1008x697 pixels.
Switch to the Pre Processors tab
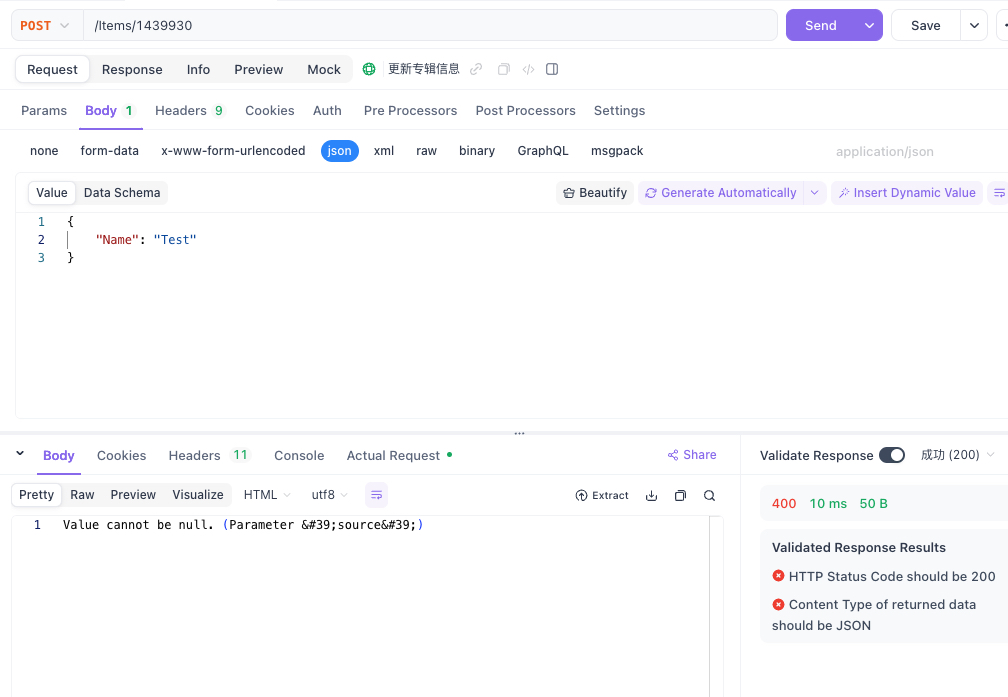pos(410,111)
